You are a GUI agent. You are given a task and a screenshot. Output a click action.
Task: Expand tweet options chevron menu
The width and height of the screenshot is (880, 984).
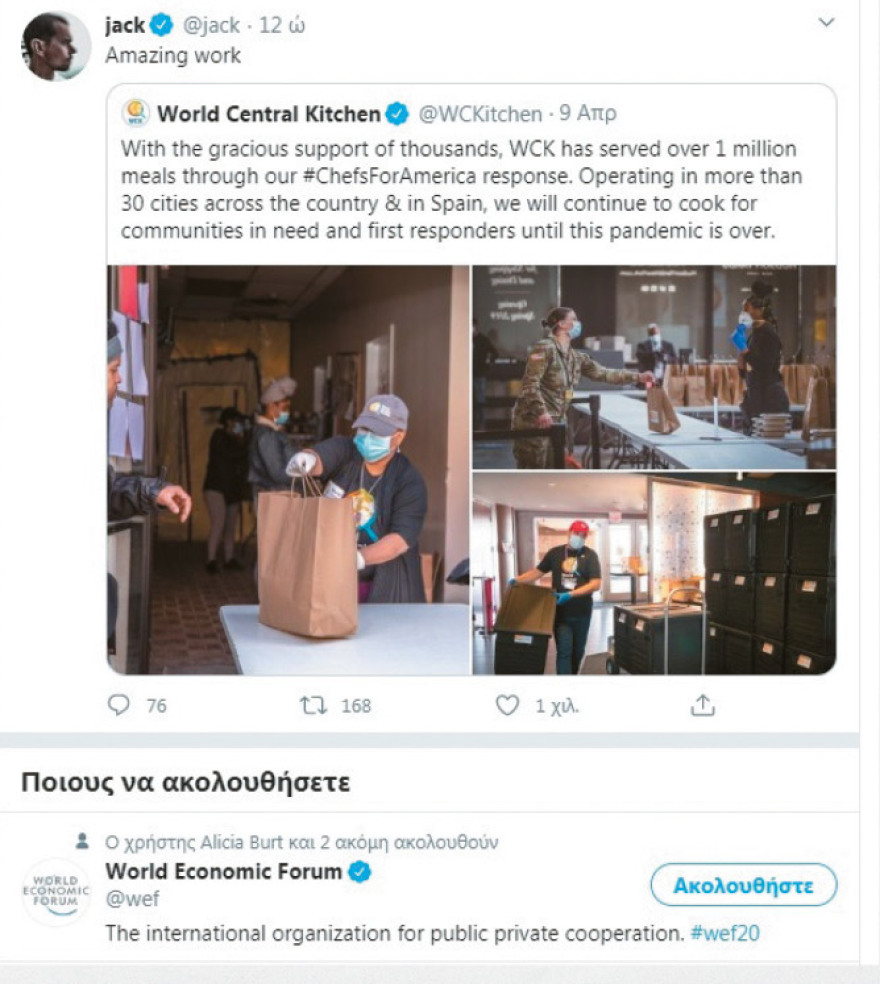(826, 22)
